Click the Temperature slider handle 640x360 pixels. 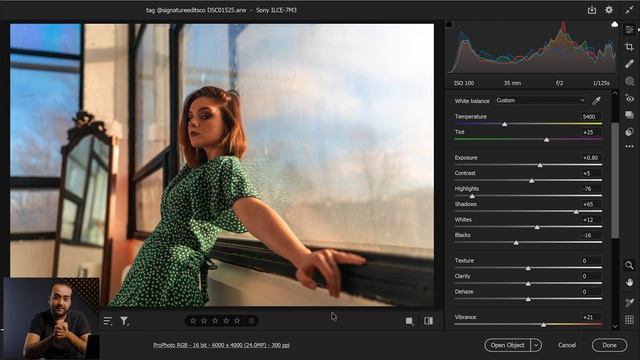504,124
